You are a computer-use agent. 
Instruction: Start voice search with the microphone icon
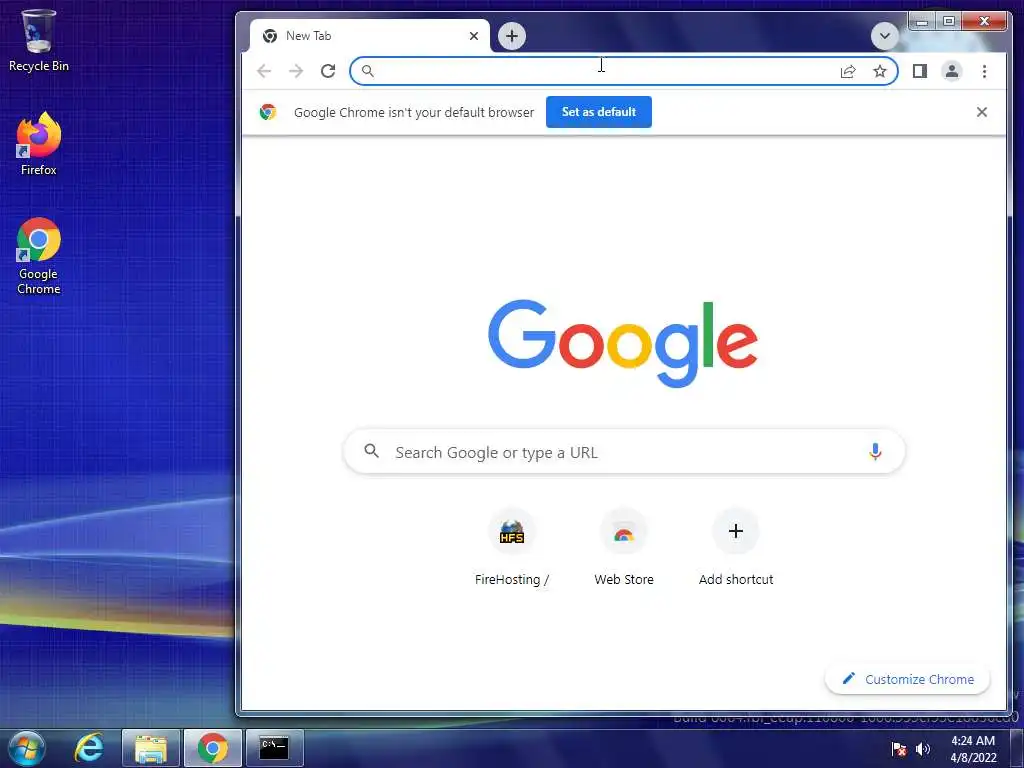click(x=875, y=451)
